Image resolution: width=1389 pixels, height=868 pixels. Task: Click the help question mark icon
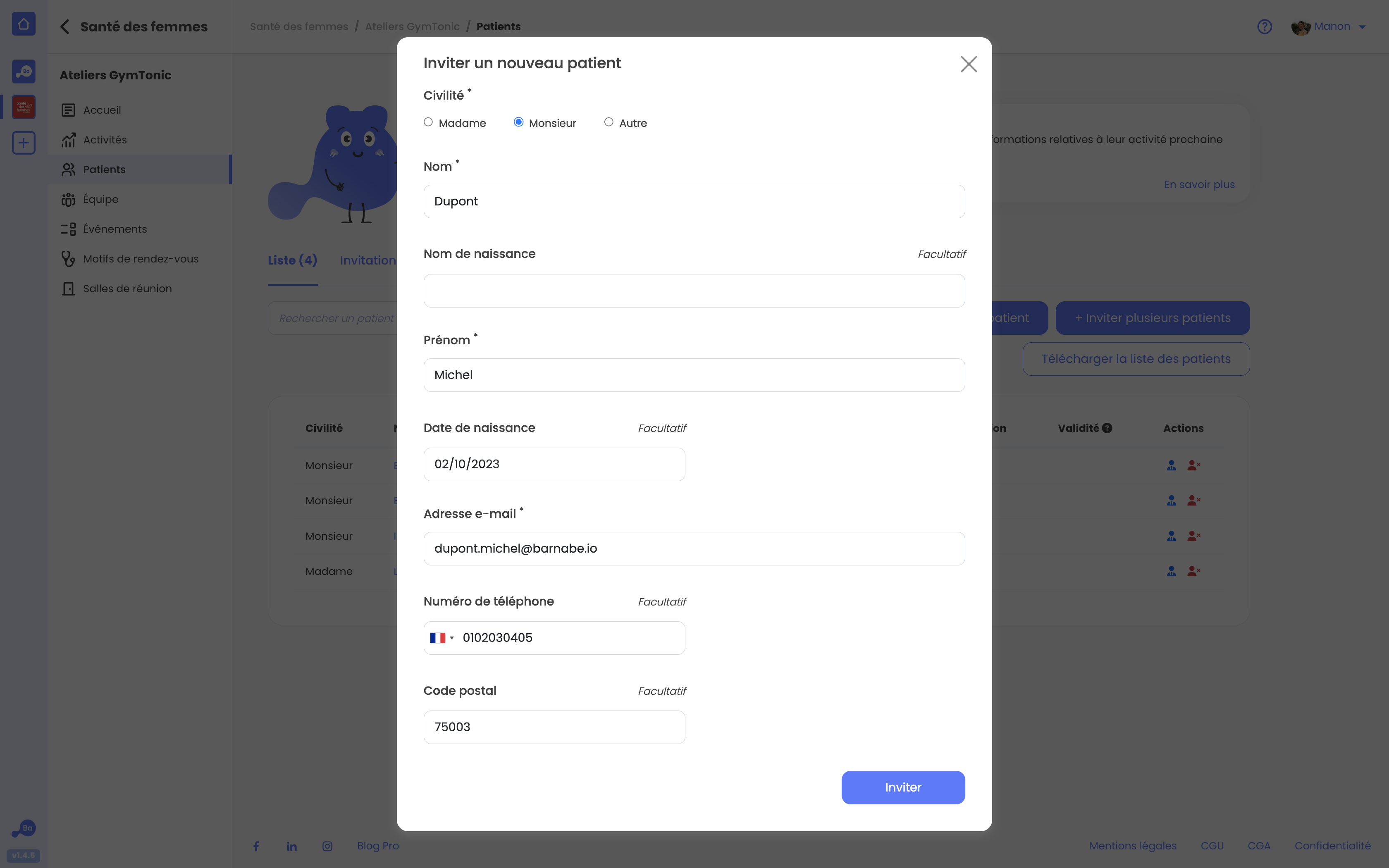1265,26
